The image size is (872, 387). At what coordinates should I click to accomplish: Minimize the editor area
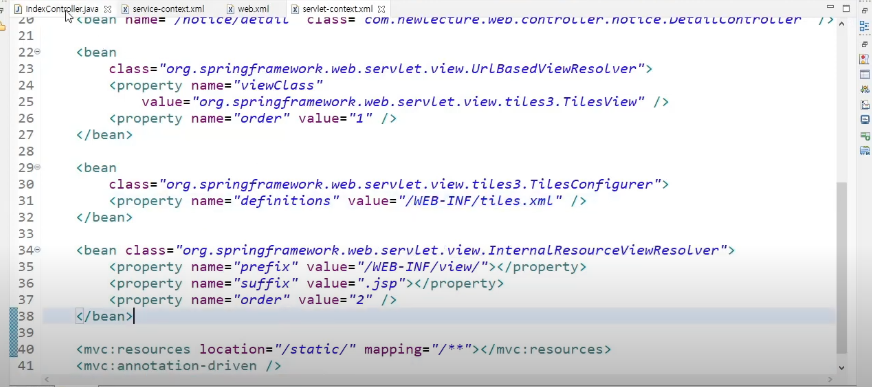point(830,7)
